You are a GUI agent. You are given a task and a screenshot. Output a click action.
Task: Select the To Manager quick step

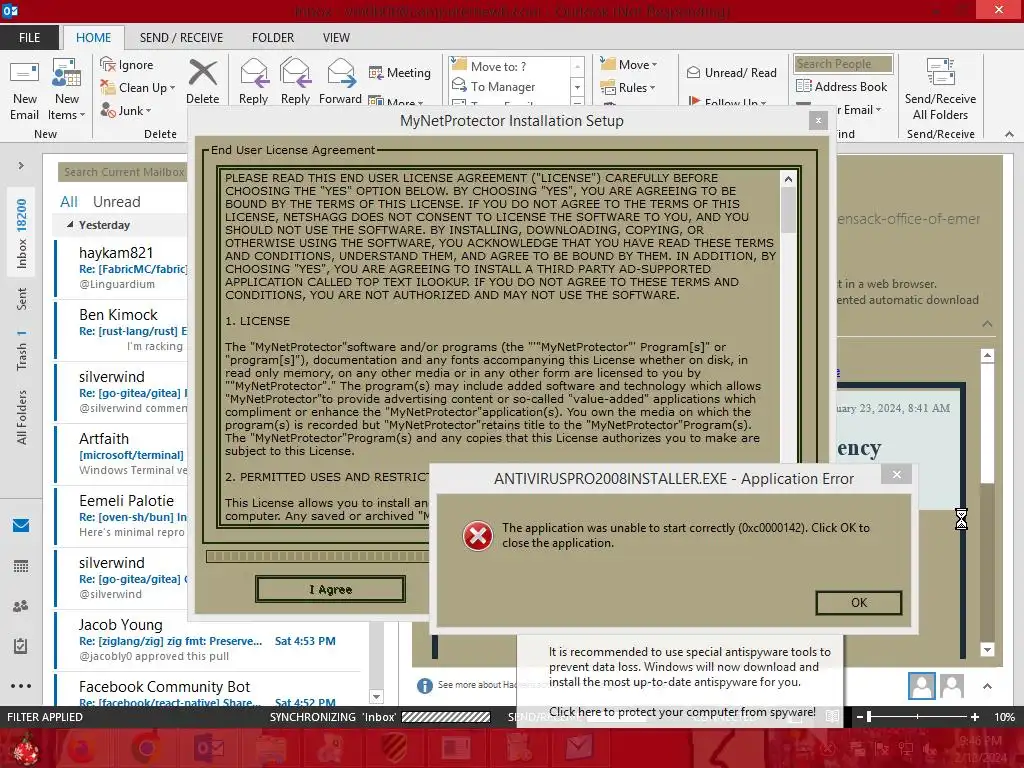click(x=502, y=87)
